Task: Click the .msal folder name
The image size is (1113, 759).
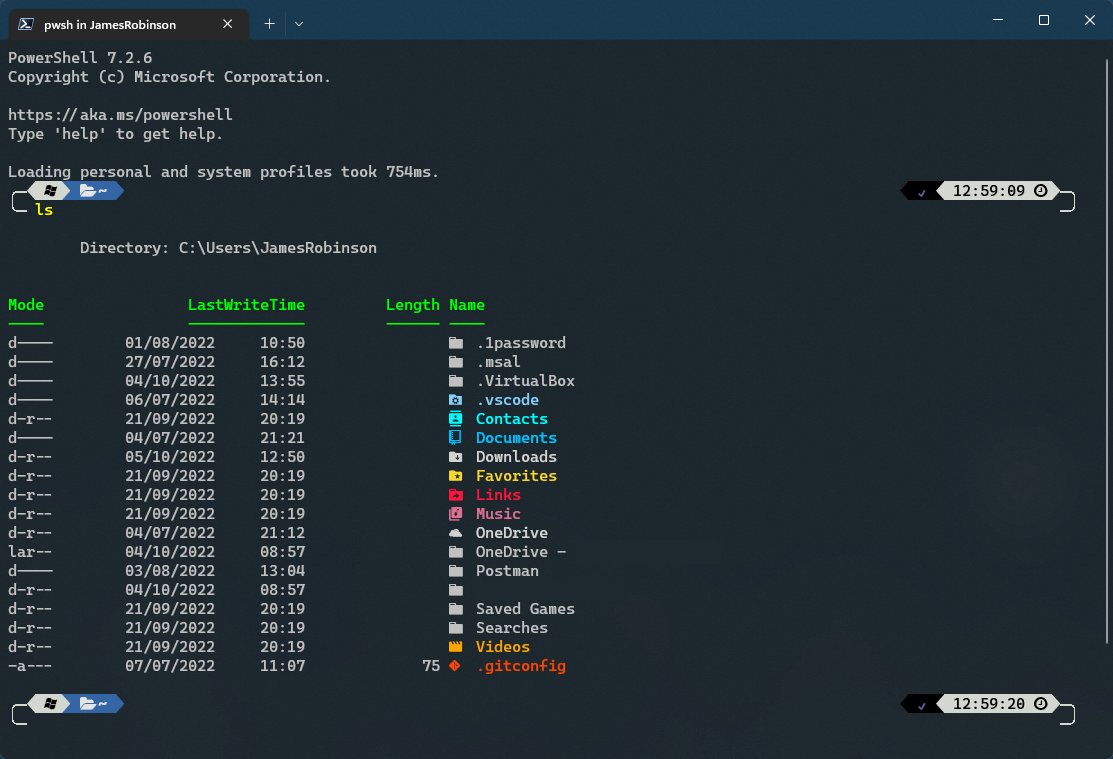Action: (498, 362)
